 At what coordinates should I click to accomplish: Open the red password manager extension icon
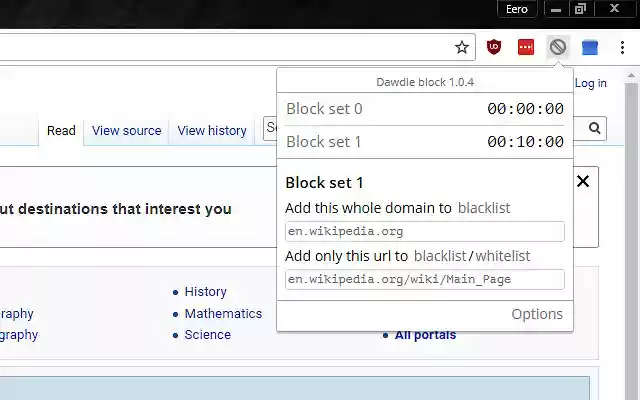(x=526, y=47)
